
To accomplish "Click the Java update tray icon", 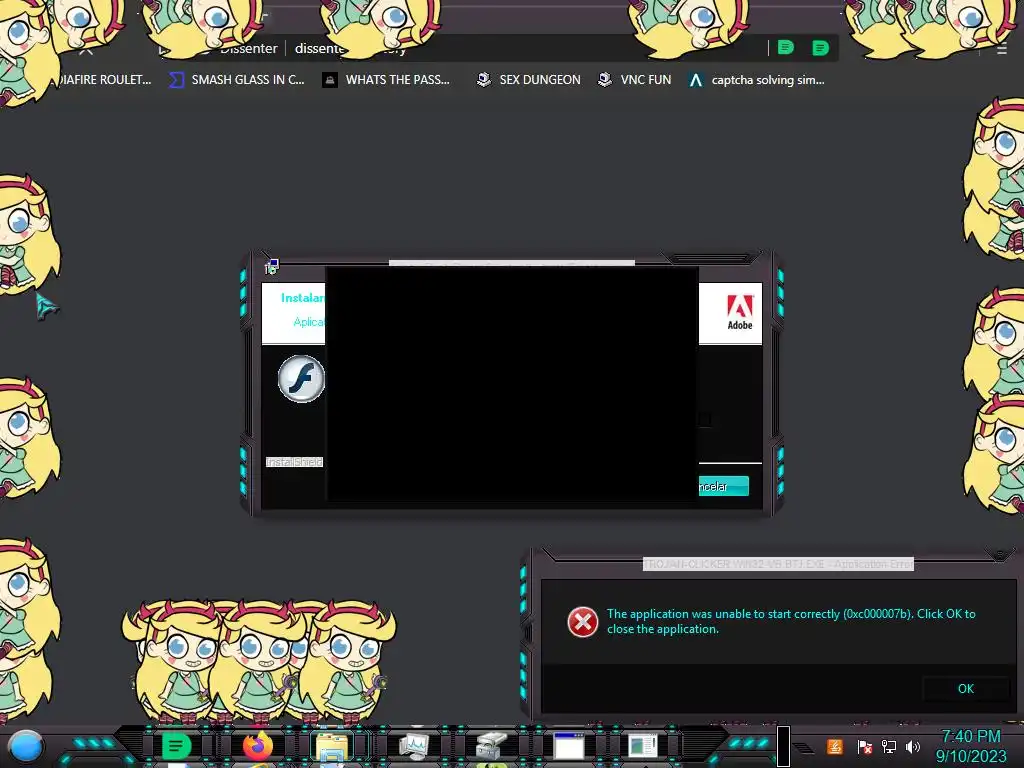I will pos(835,746).
